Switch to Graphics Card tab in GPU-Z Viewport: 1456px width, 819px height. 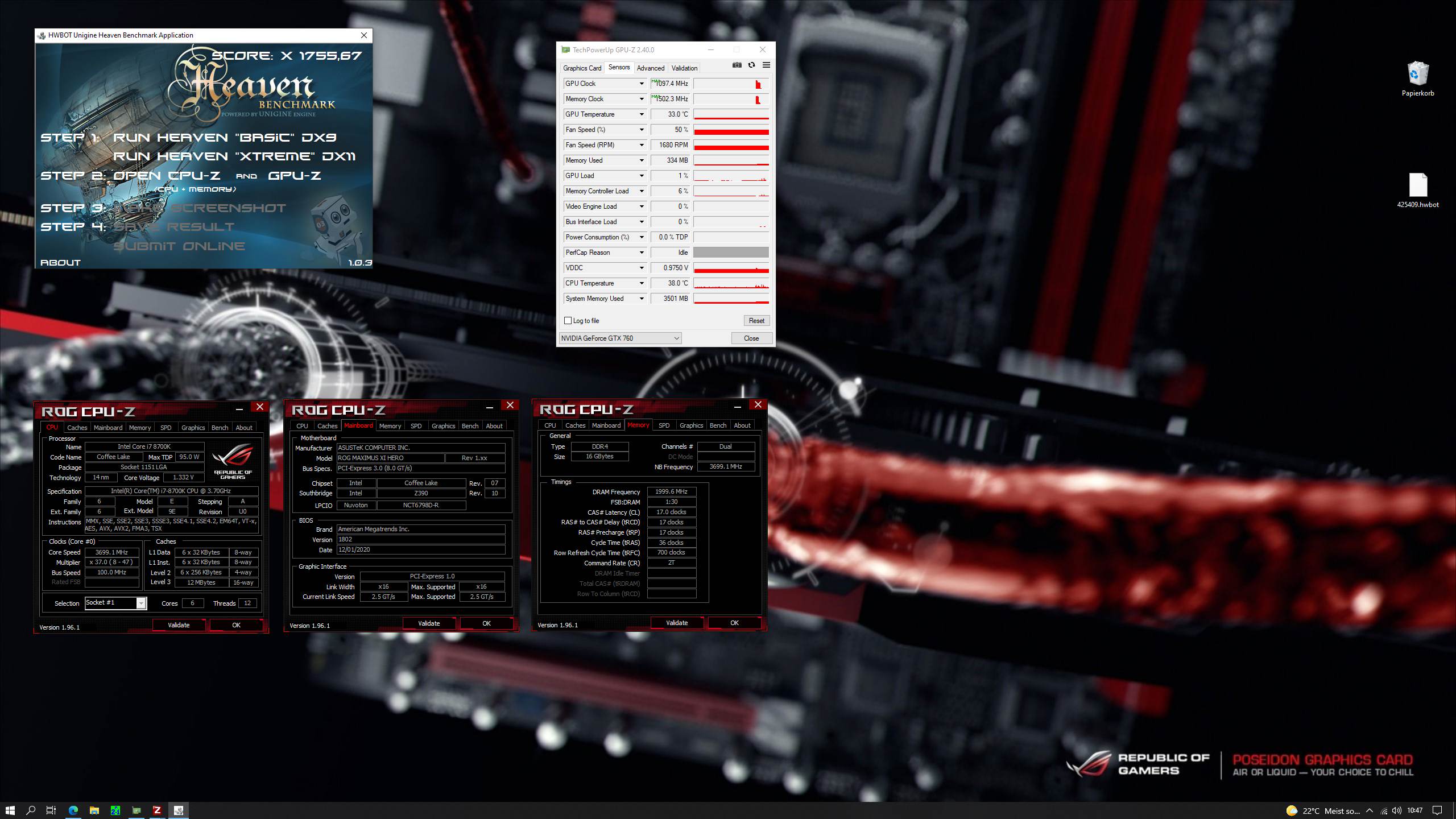pos(582,68)
